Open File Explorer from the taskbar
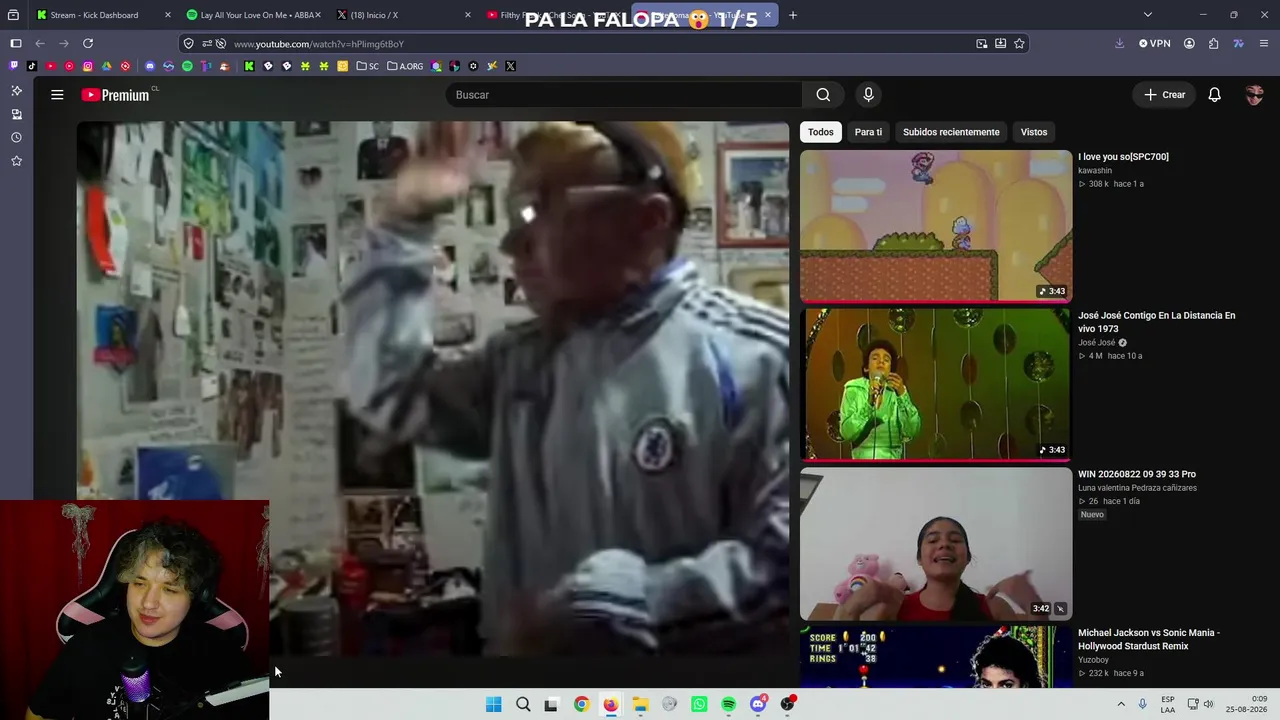 click(x=640, y=704)
